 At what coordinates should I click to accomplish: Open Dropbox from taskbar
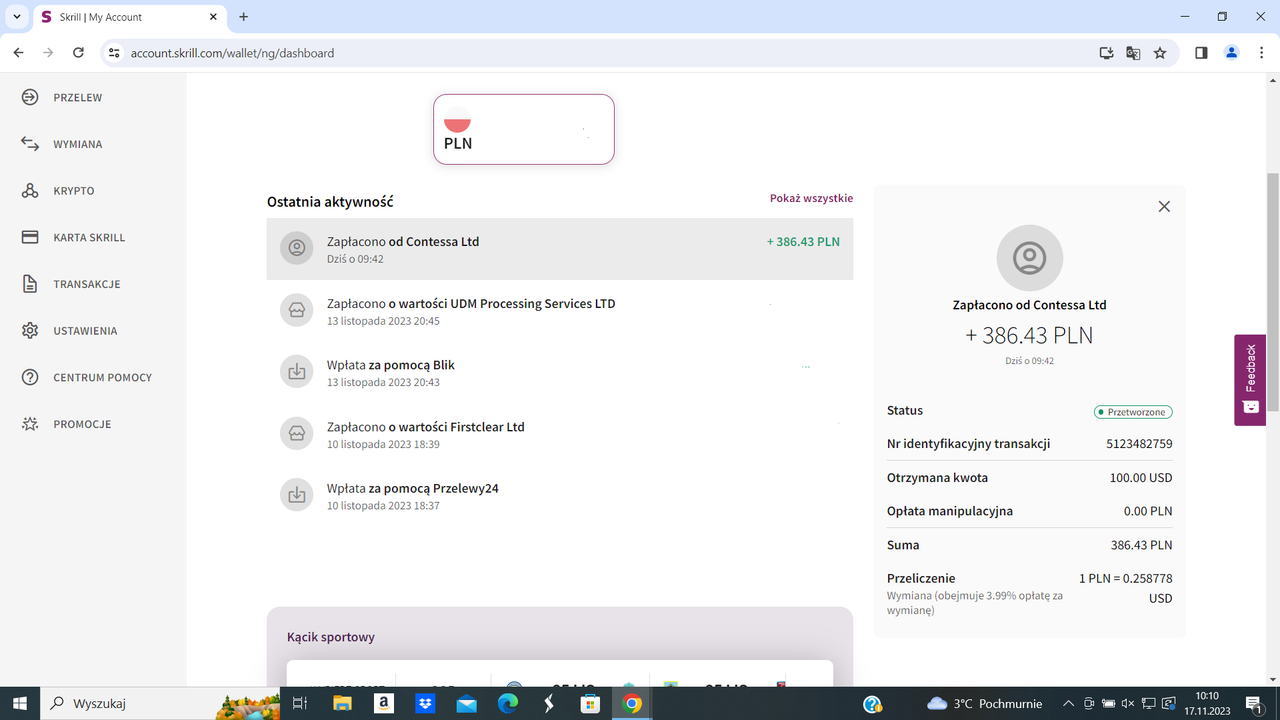tap(425, 704)
